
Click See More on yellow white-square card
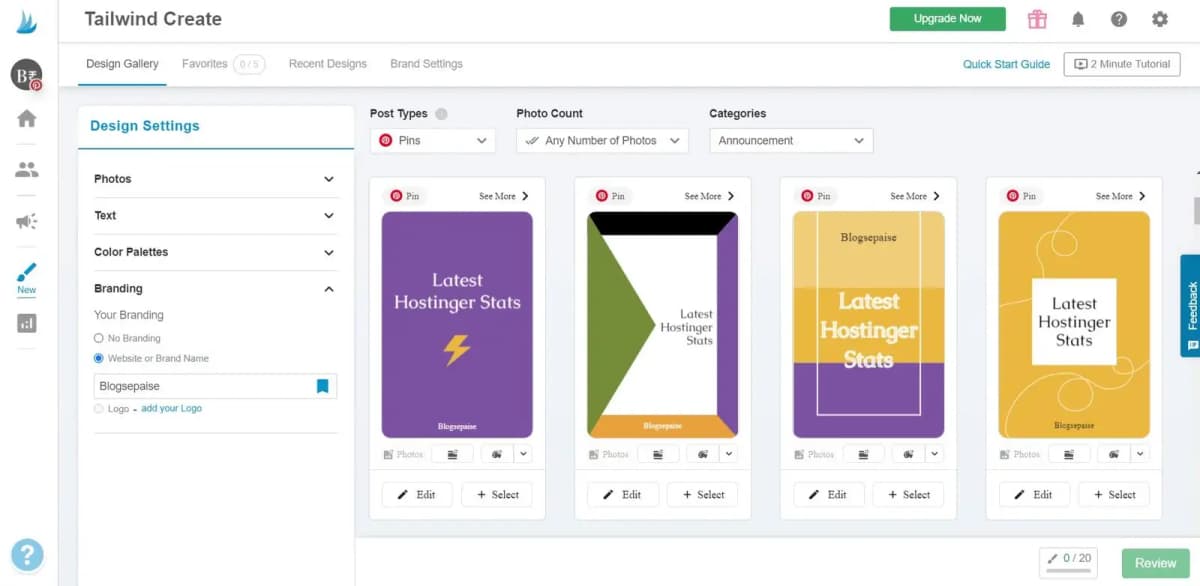1121,196
